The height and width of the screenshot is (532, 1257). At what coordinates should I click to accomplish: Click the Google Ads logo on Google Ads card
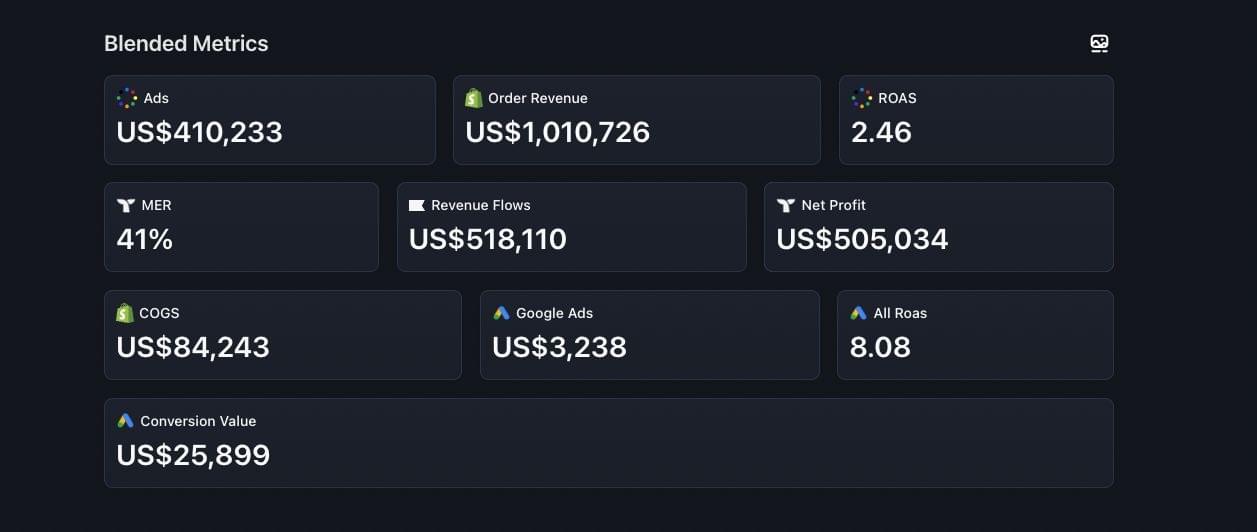point(501,313)
